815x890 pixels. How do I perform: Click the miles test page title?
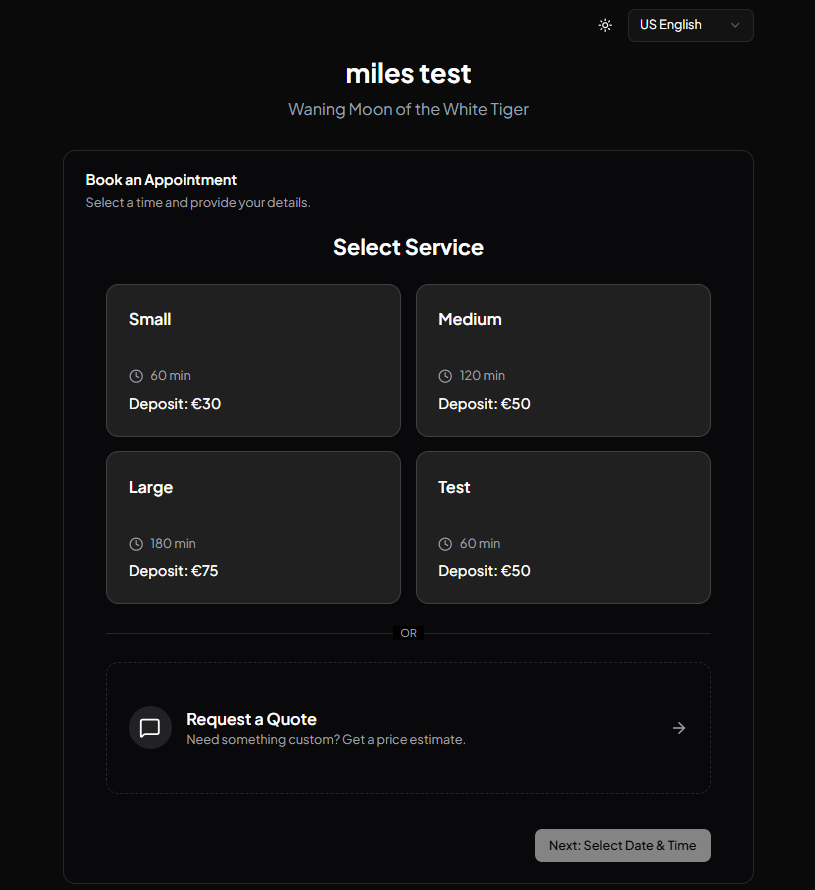pyautogui.click(x=408, y=73)
